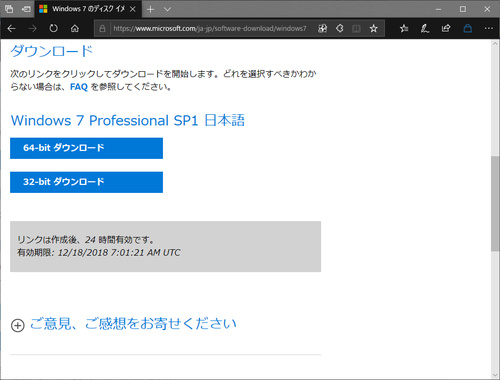This screenshot has width=500, height=380.
Task: Show tab previews chevron
Action: 167,9
